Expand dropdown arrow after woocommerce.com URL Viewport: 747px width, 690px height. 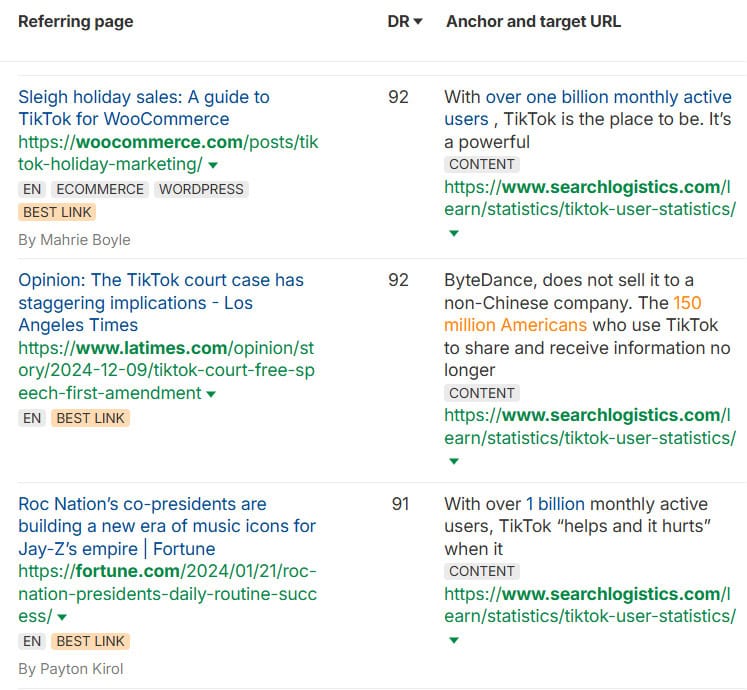pos(213,165)
